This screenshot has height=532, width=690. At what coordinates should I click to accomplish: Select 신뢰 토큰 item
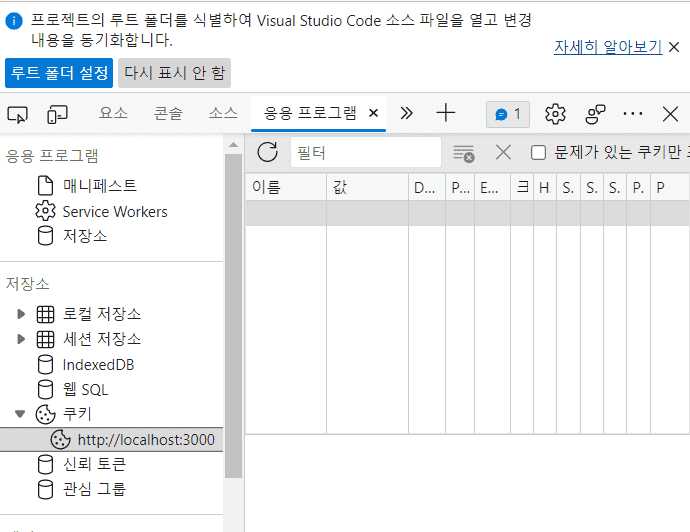click(x=94, y=464)
